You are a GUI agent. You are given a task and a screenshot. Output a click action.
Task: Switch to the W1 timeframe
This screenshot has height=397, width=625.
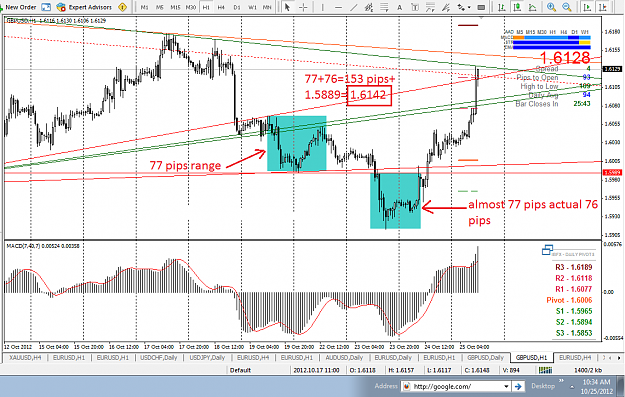[252, 7]
